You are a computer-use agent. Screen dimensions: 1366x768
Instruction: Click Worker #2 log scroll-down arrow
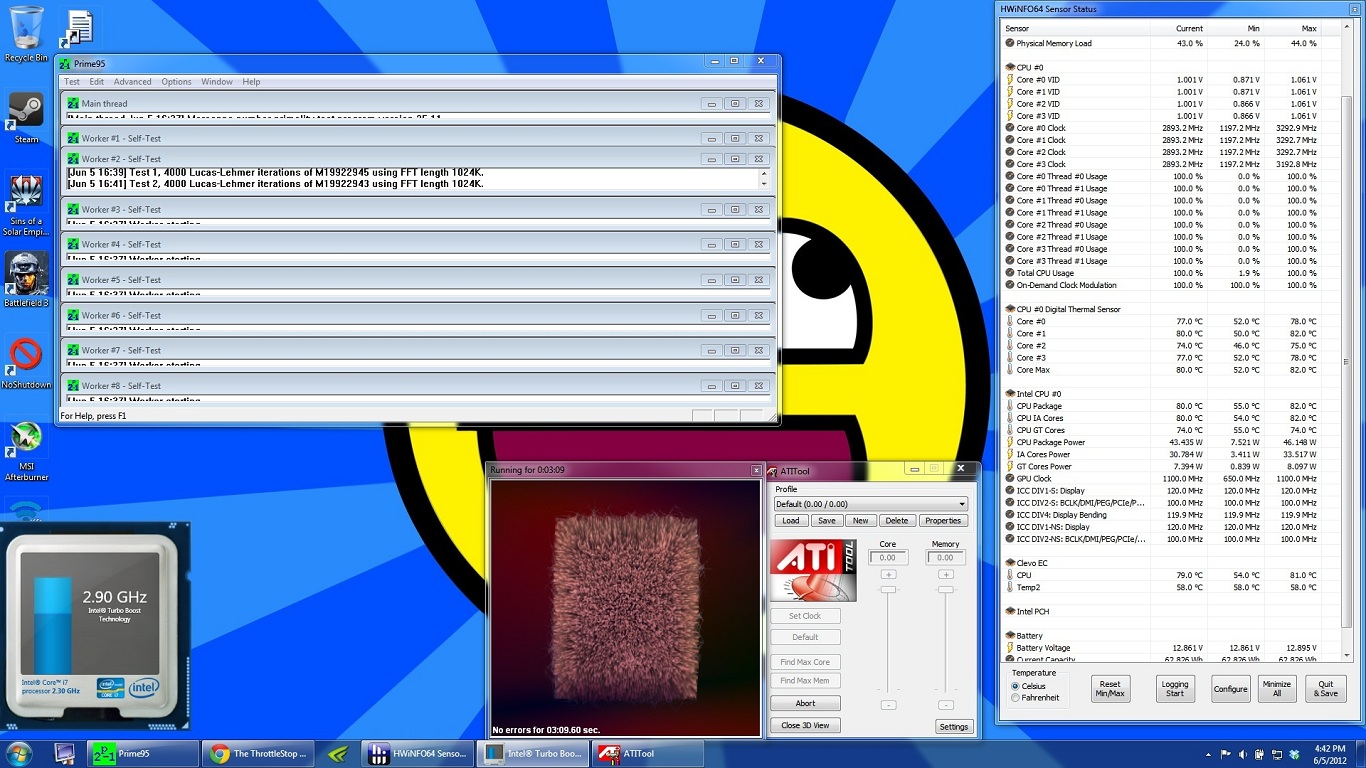pyautogui.click(x=765, y=184)
